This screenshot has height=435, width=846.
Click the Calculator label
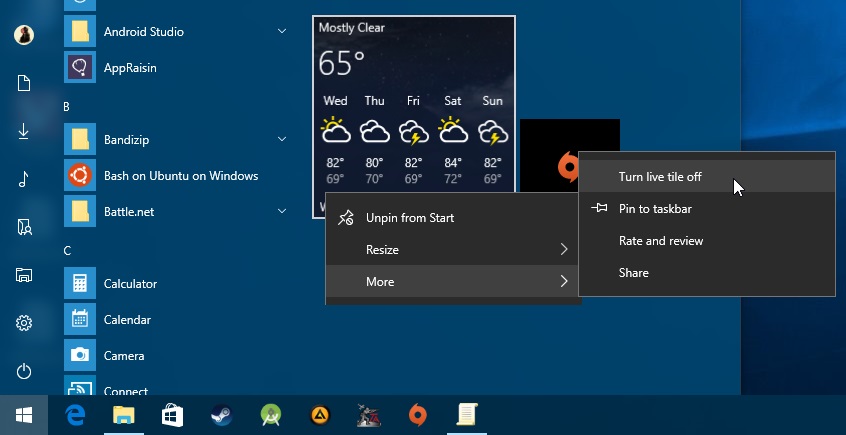(x=130, y=284)
